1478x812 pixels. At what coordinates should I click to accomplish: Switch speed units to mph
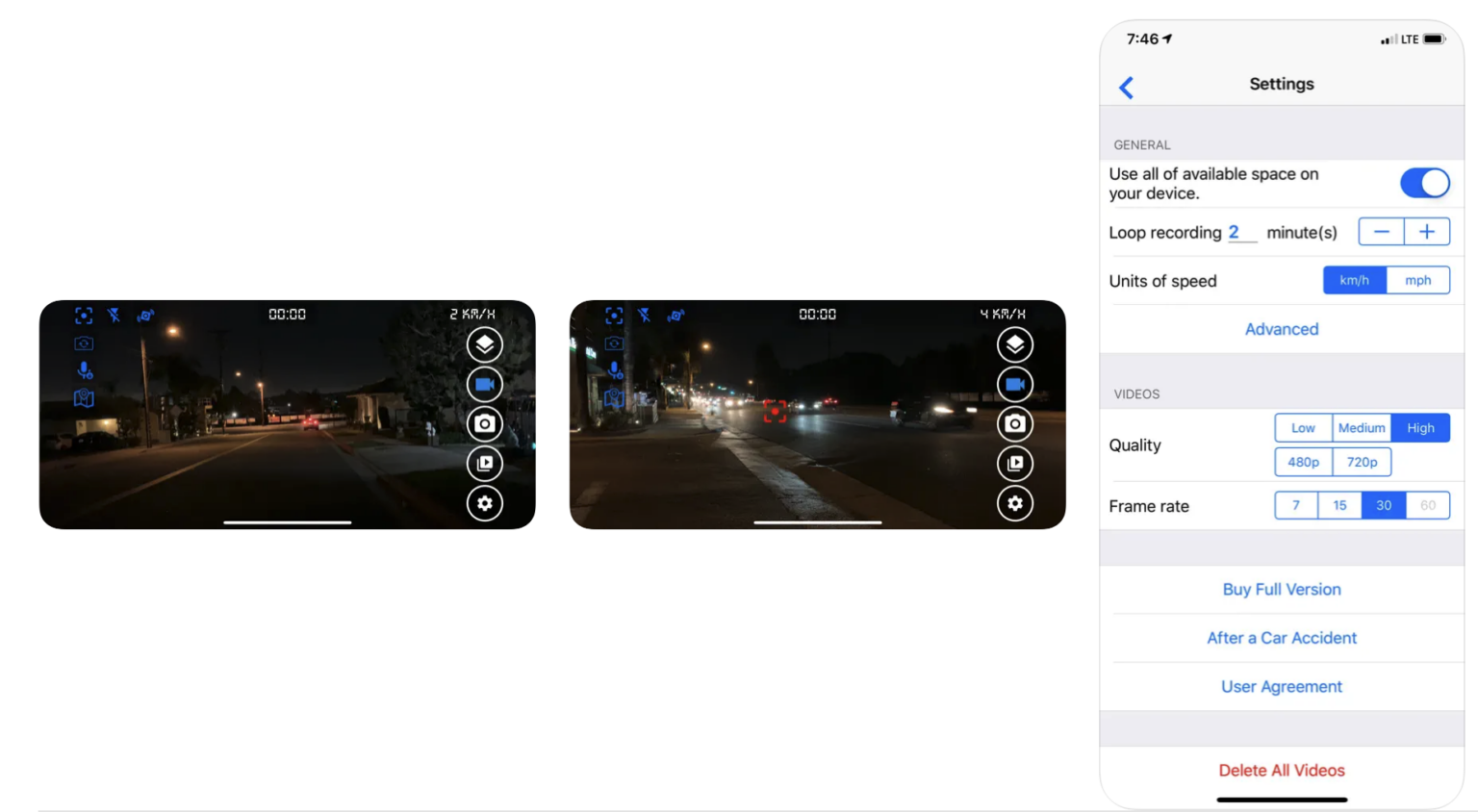tap(1418, 280)
